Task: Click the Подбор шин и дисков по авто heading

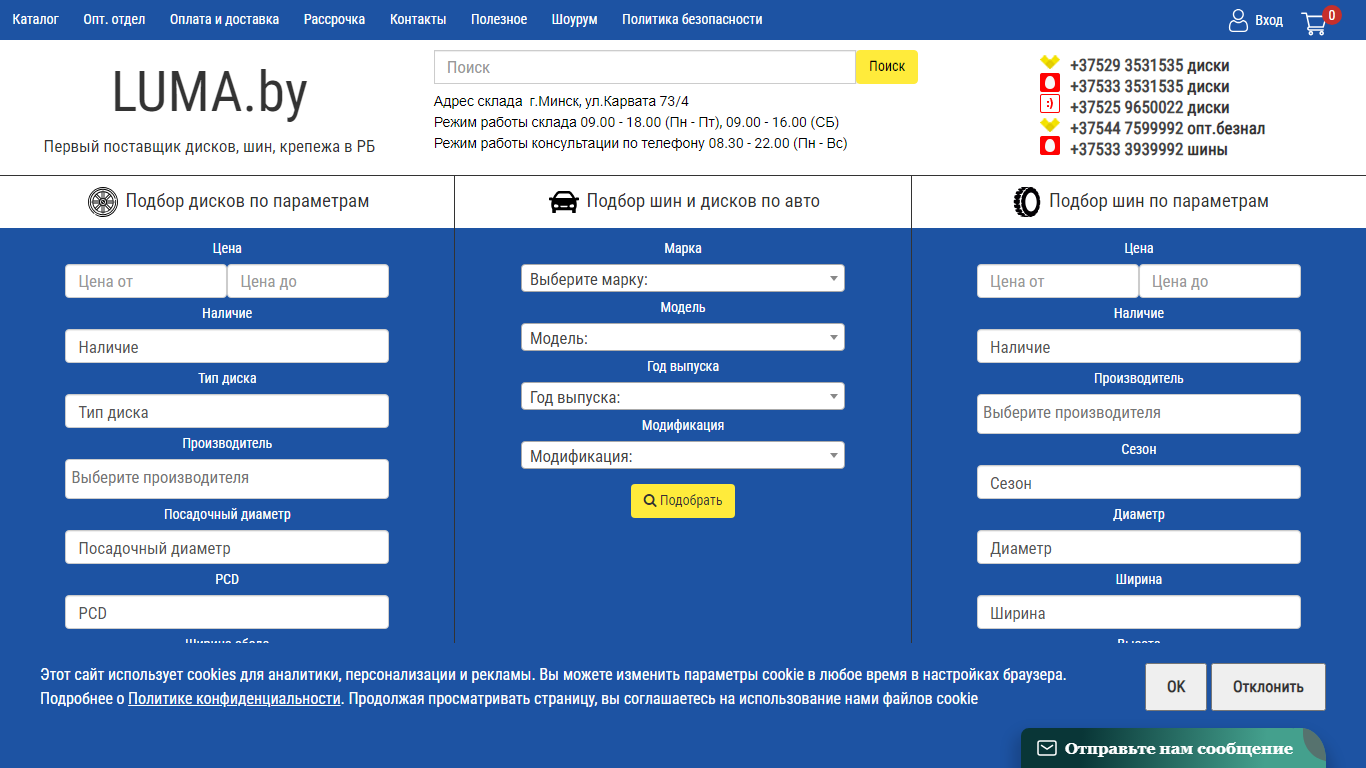Action: 703,201
